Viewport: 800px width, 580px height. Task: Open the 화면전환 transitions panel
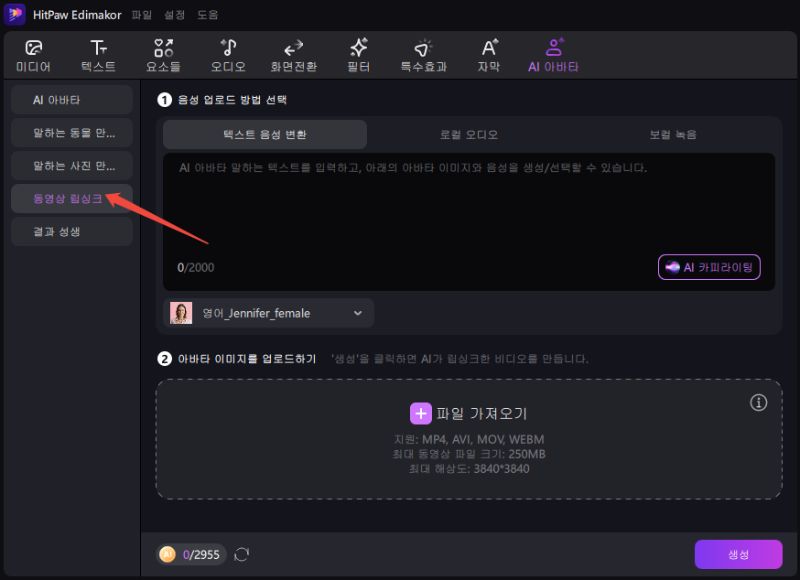point(293,54)
